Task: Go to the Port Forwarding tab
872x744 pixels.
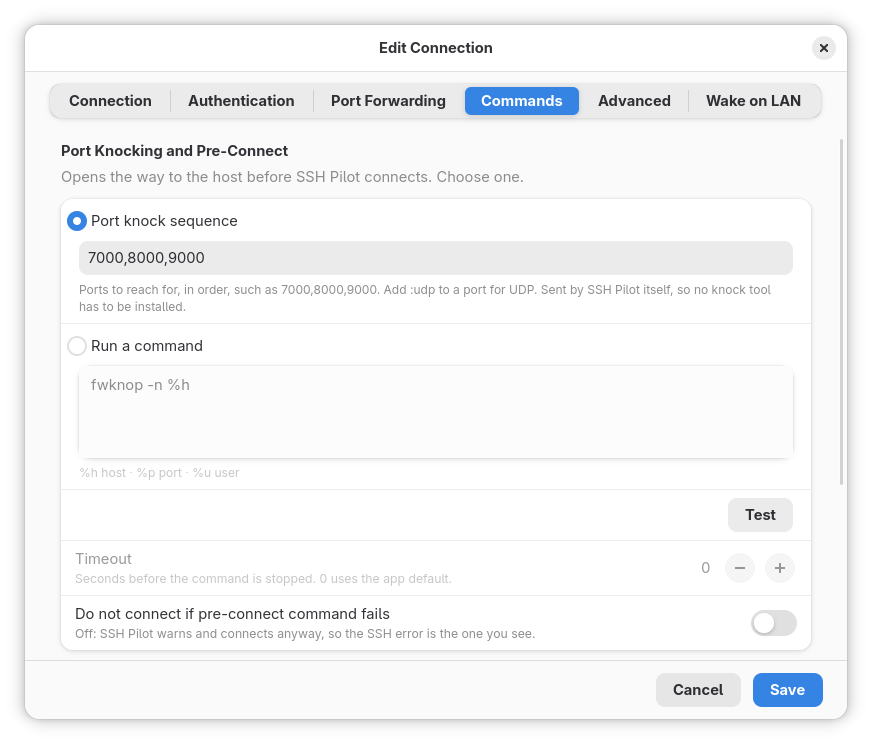Action: tap(388, 101)
